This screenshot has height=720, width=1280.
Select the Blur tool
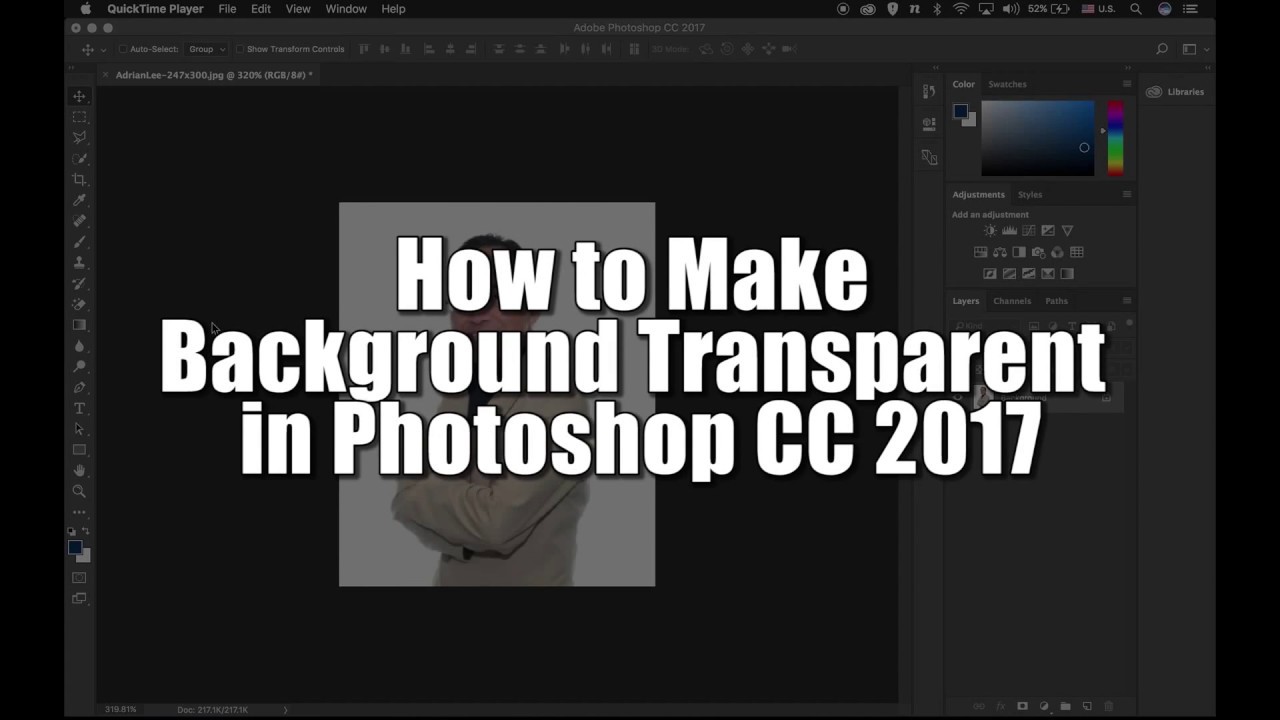pyautogui.click(x=79, y=346)
